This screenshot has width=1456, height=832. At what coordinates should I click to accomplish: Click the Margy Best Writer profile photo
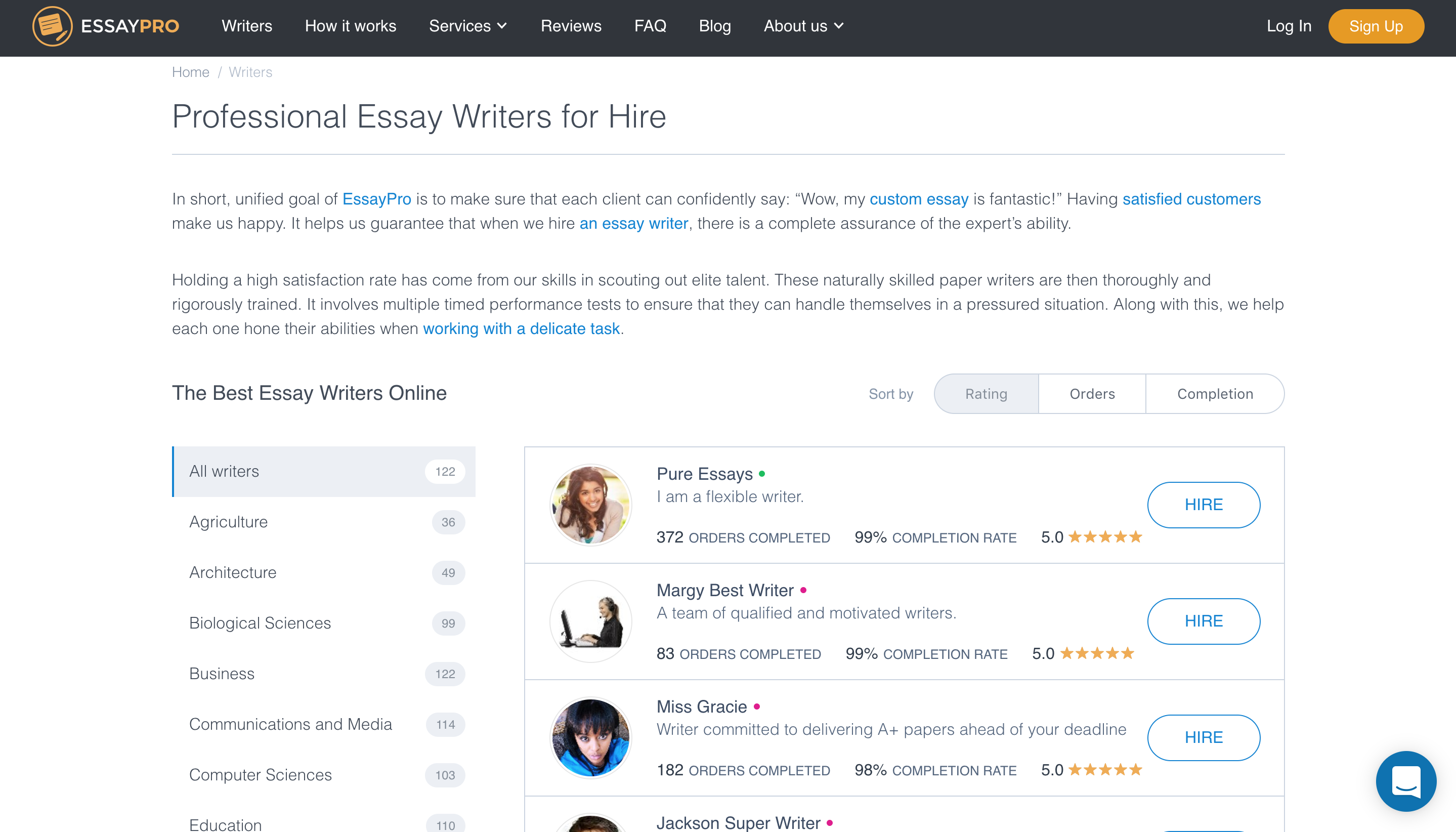[x=590, y=621]
